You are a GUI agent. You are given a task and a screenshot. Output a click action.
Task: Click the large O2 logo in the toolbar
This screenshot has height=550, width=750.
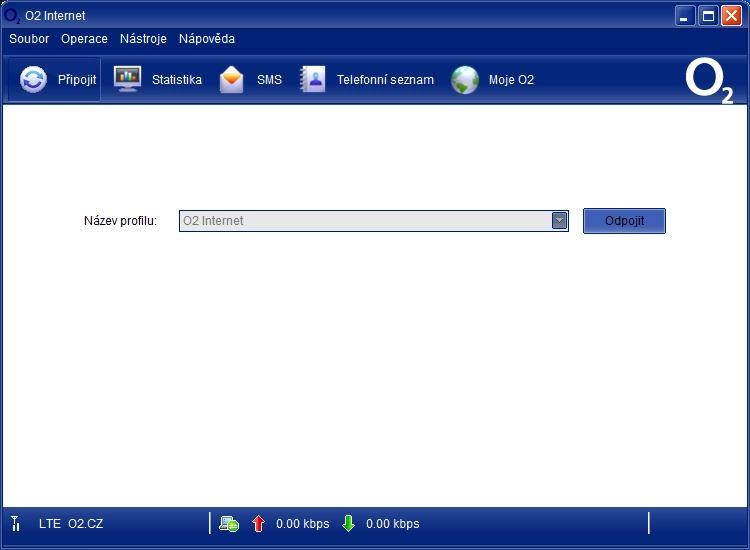click(708, 82)
